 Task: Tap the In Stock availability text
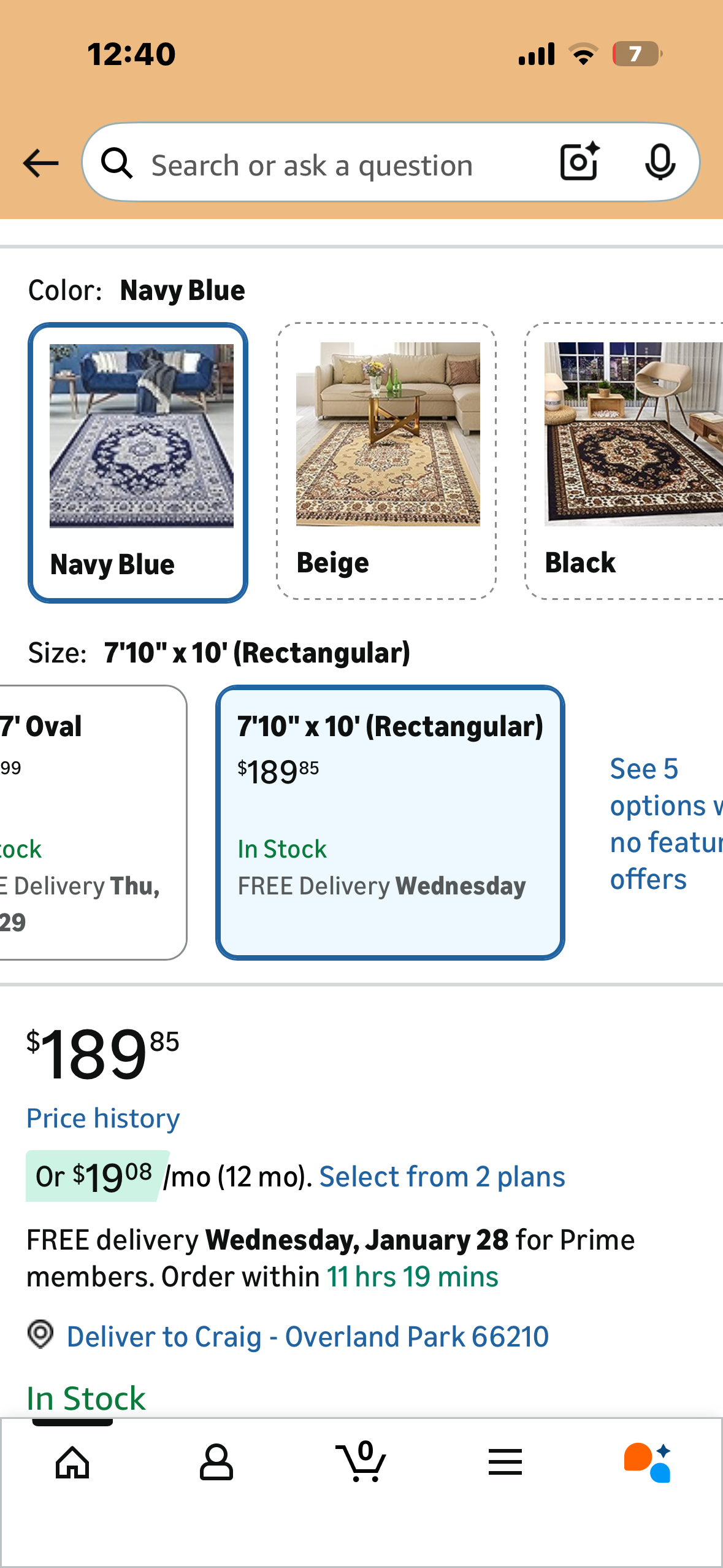tap(86, 1397)
